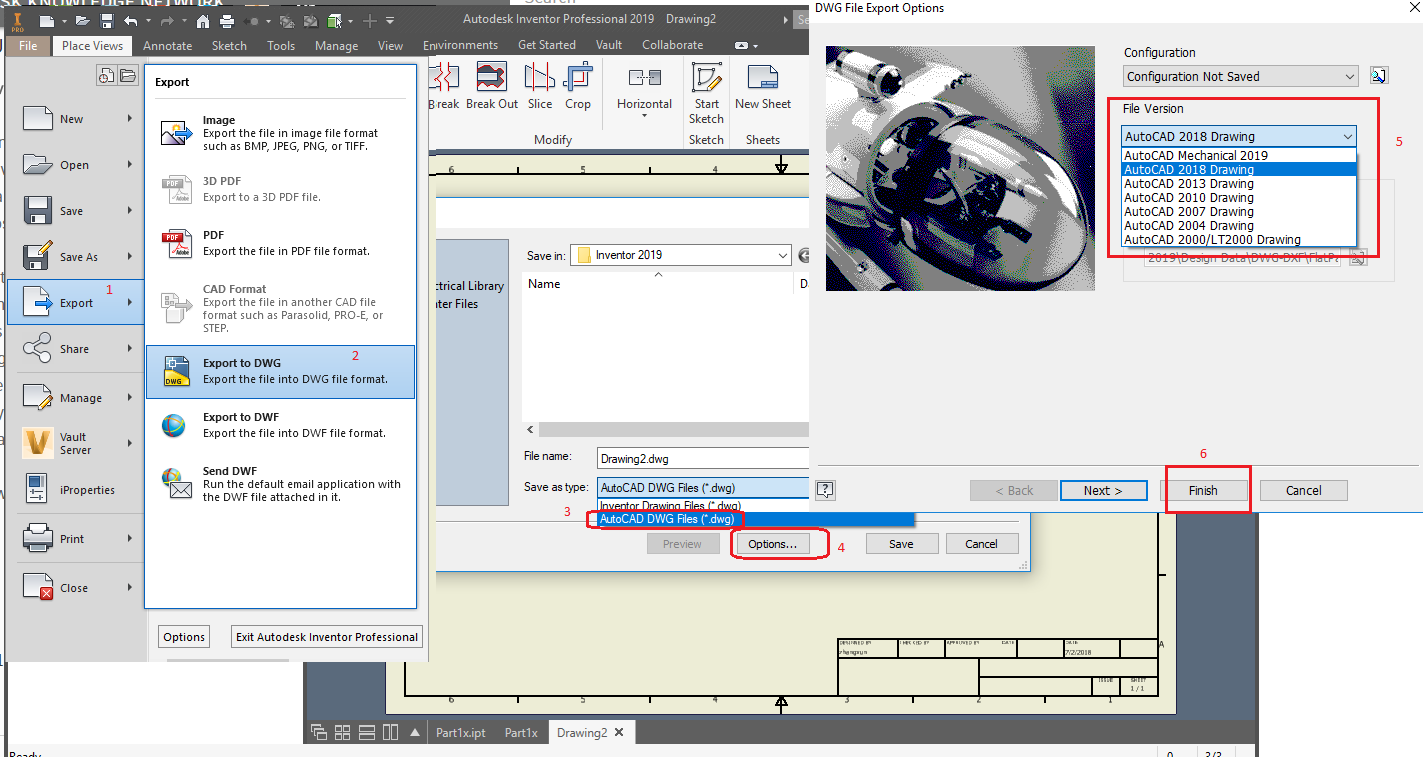Select AutoCAD Mechanical 2019 version

tap(1239, 155)
